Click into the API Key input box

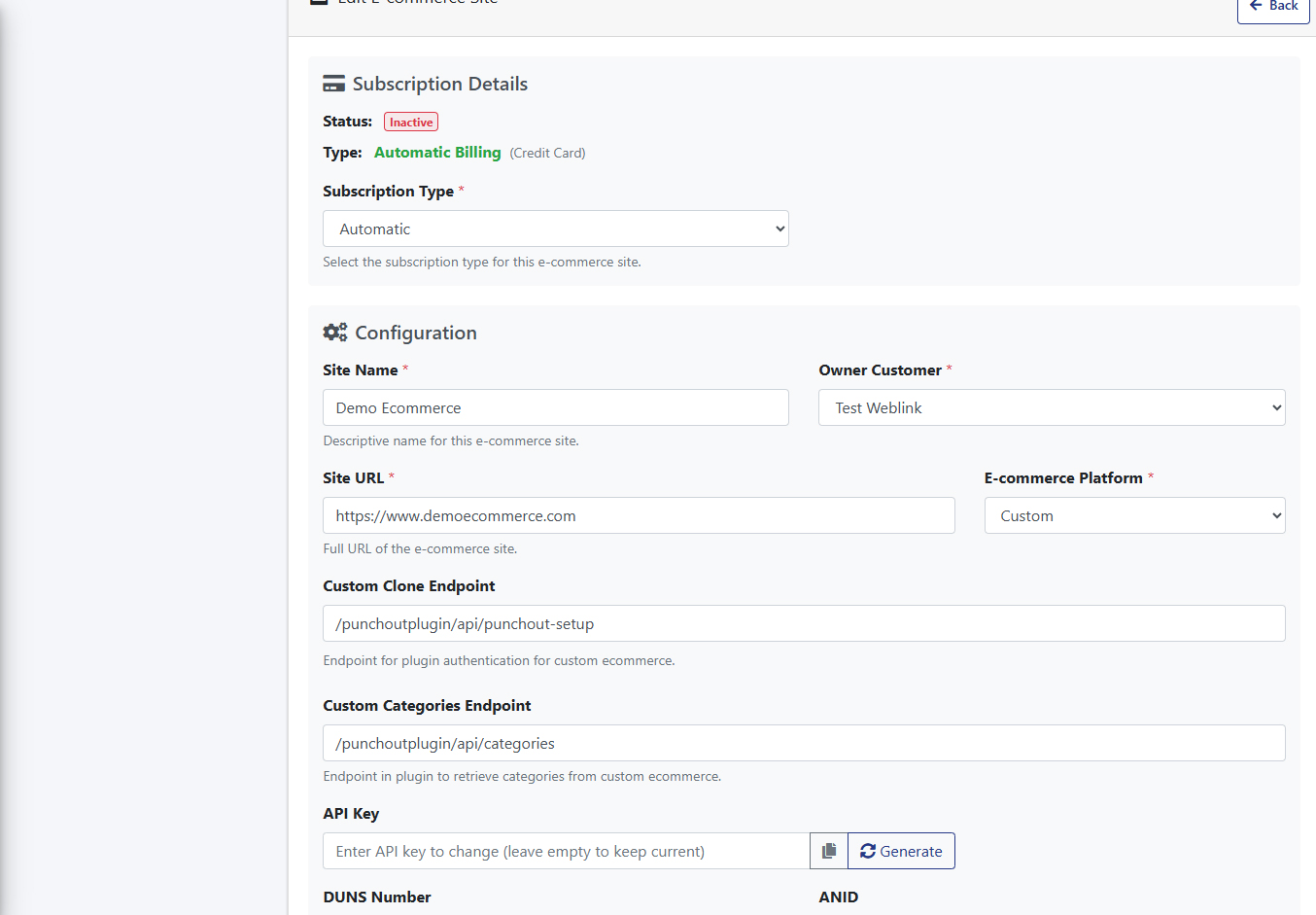click(566, 851)
